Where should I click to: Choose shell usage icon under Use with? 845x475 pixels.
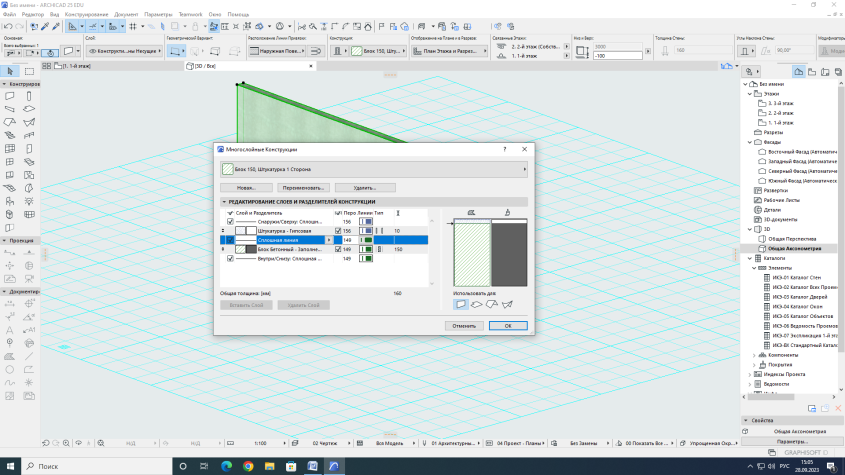click(x=507, y=305)
